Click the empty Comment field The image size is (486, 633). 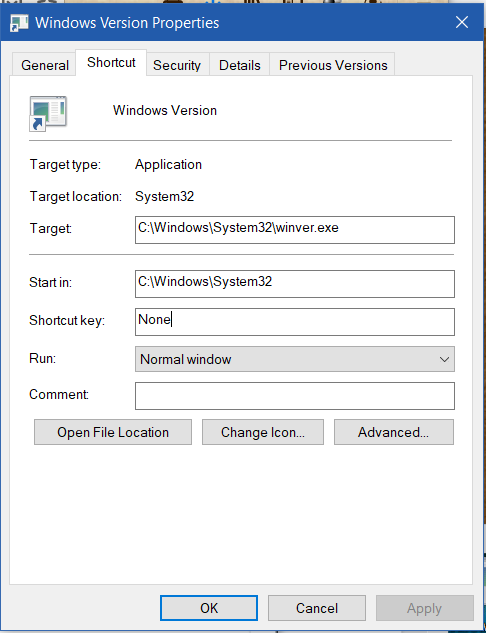(x=295, y=396)
